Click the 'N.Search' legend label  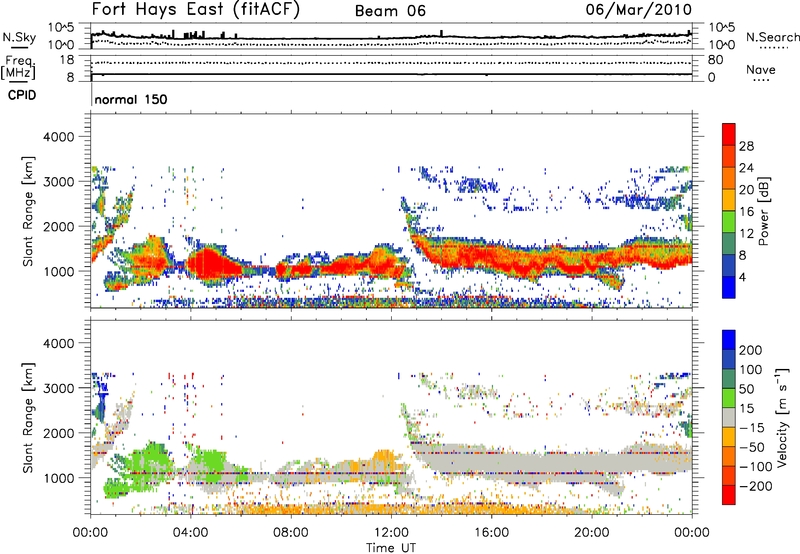(x=772, y=37)
